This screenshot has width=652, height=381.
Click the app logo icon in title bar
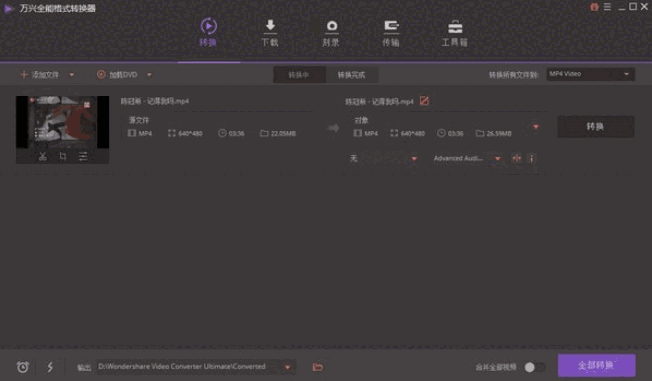[8, 8]
